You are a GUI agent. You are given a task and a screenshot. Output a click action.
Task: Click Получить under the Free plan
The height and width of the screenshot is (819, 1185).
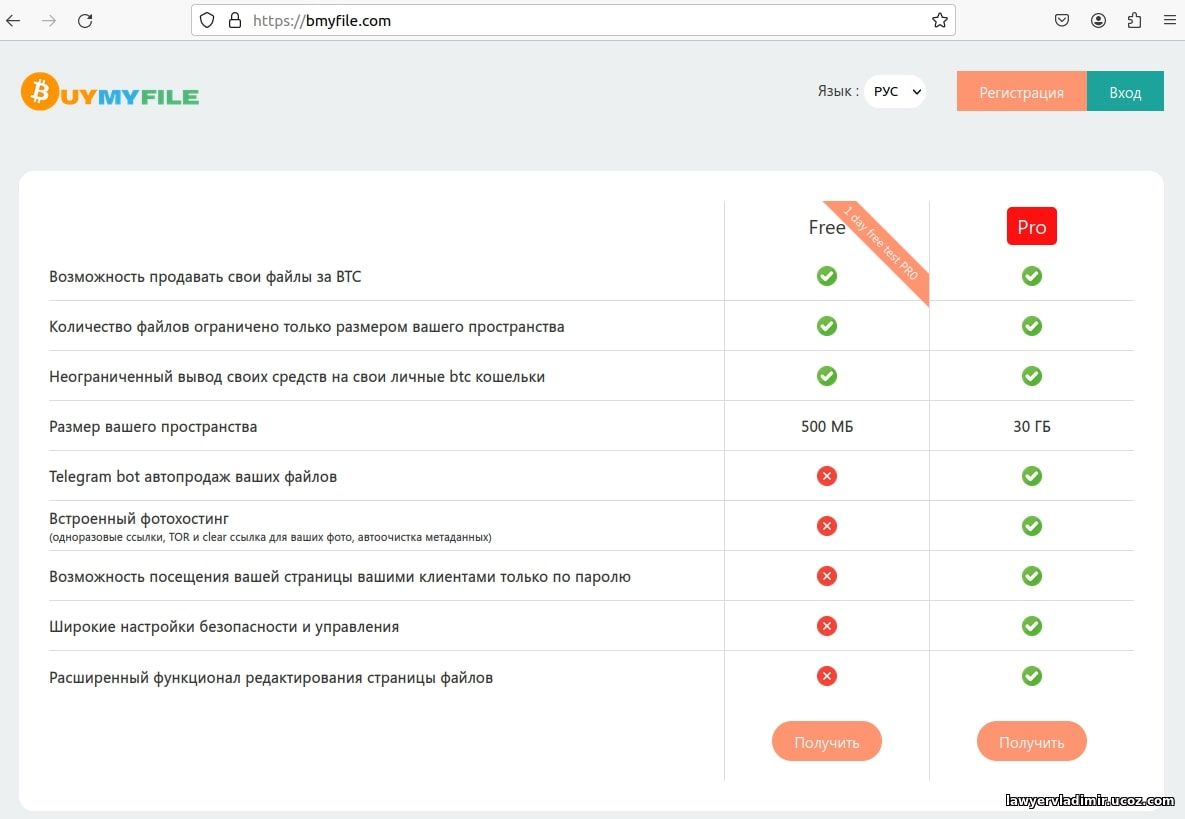[827, 741]
